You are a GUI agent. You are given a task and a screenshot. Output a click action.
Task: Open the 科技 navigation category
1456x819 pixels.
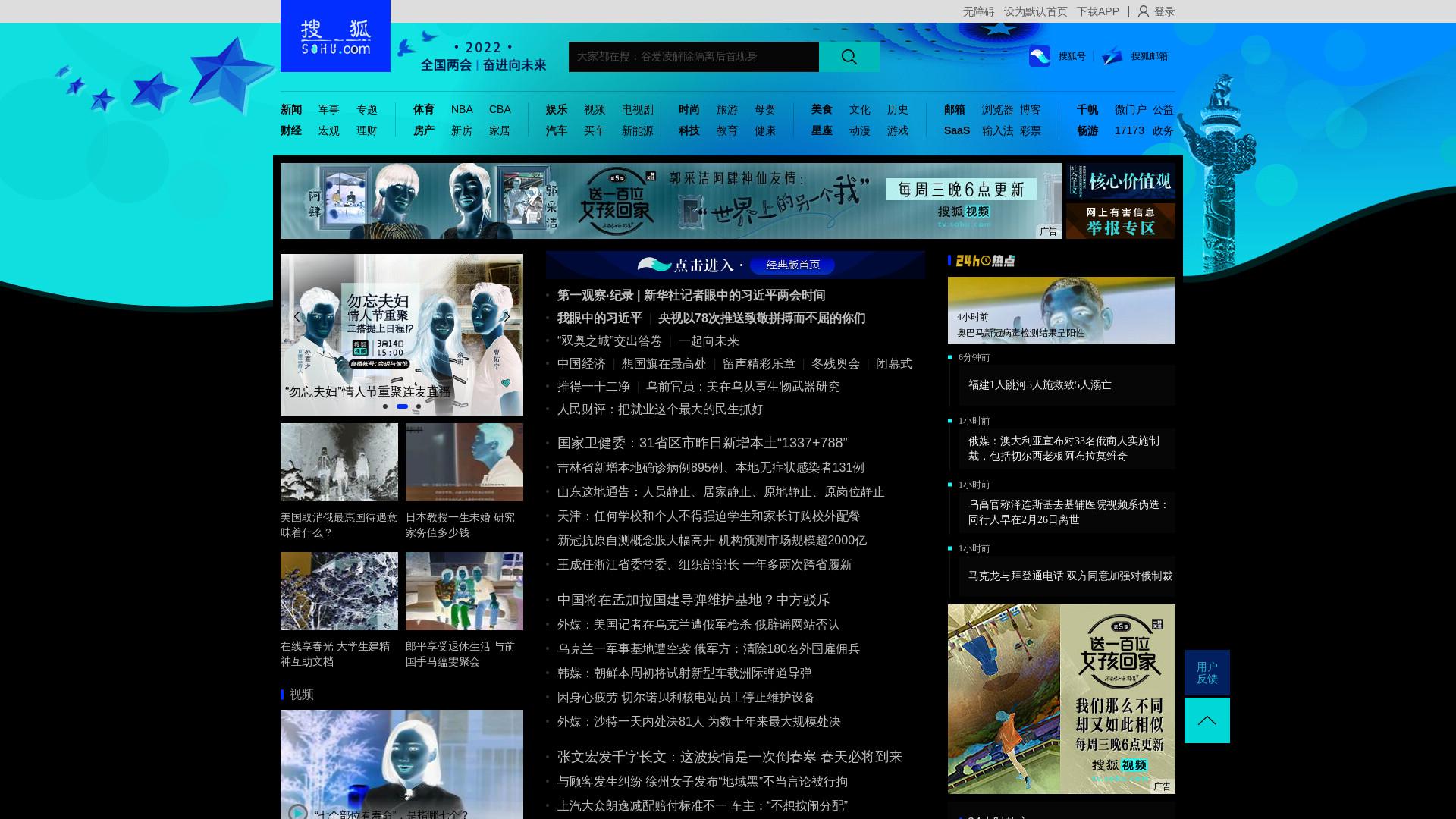(x=689, y=130)
